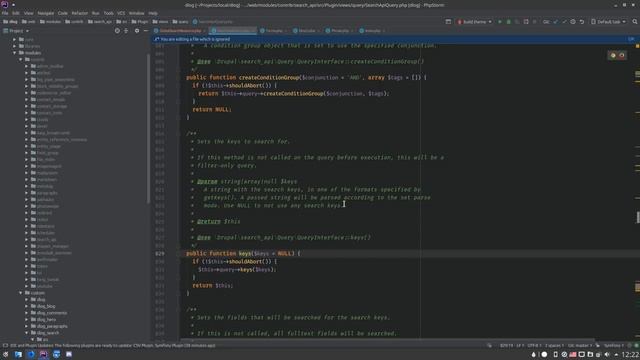
Task: Click the US flag keyboard layout icon
Action: 573,354
